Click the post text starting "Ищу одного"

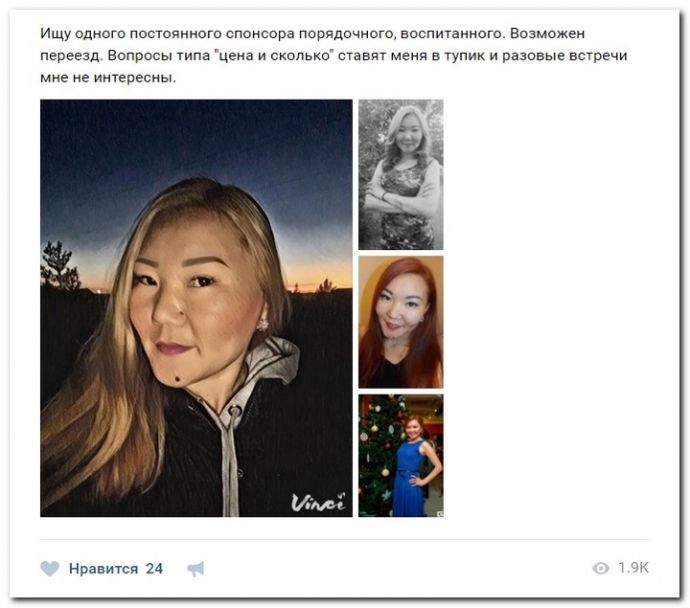[x=334, y=55]
